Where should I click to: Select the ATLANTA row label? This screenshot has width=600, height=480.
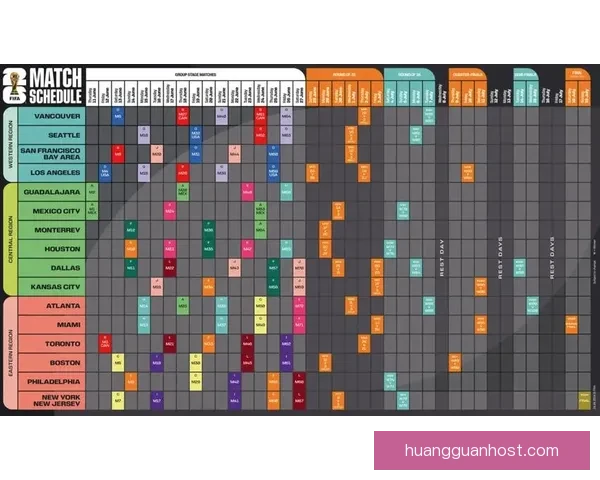click(x=52, y=305)
